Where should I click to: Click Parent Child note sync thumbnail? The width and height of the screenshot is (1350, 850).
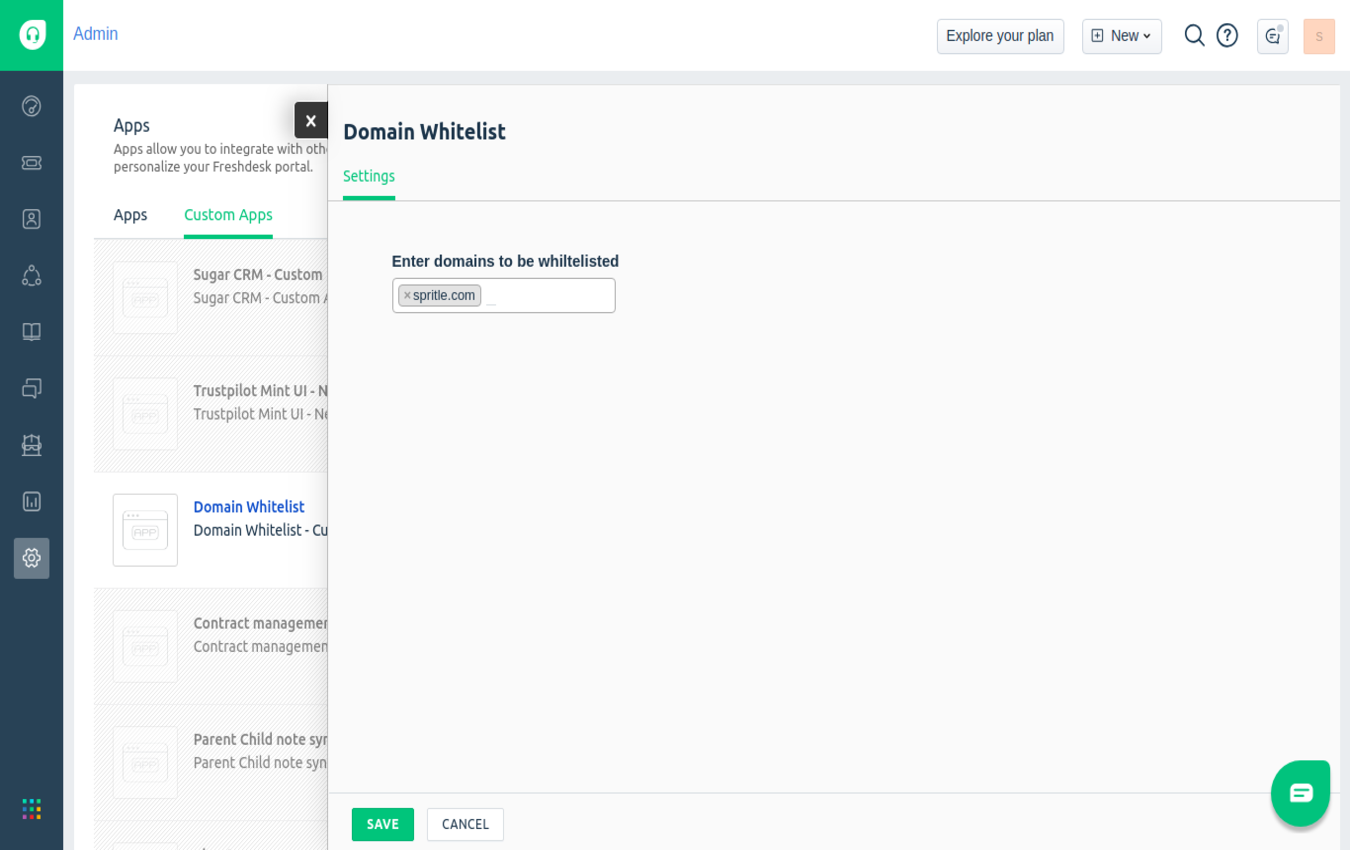(145, 762)
